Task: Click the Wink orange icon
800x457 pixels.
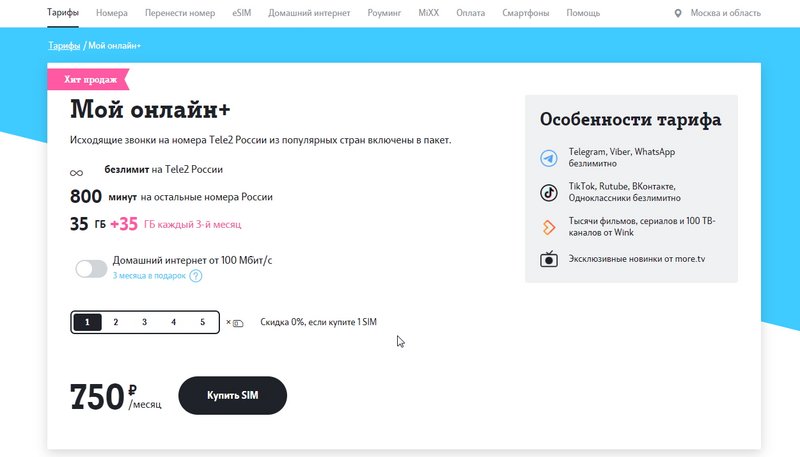Action: (549, 227)
